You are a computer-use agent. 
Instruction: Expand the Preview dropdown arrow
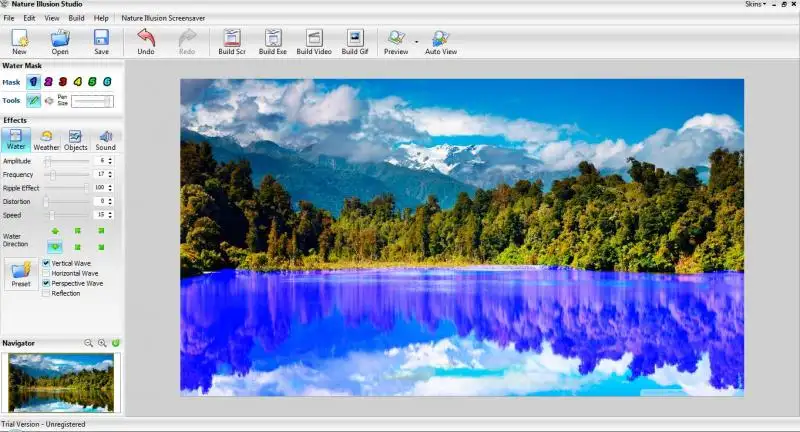(x=416, y=42)
